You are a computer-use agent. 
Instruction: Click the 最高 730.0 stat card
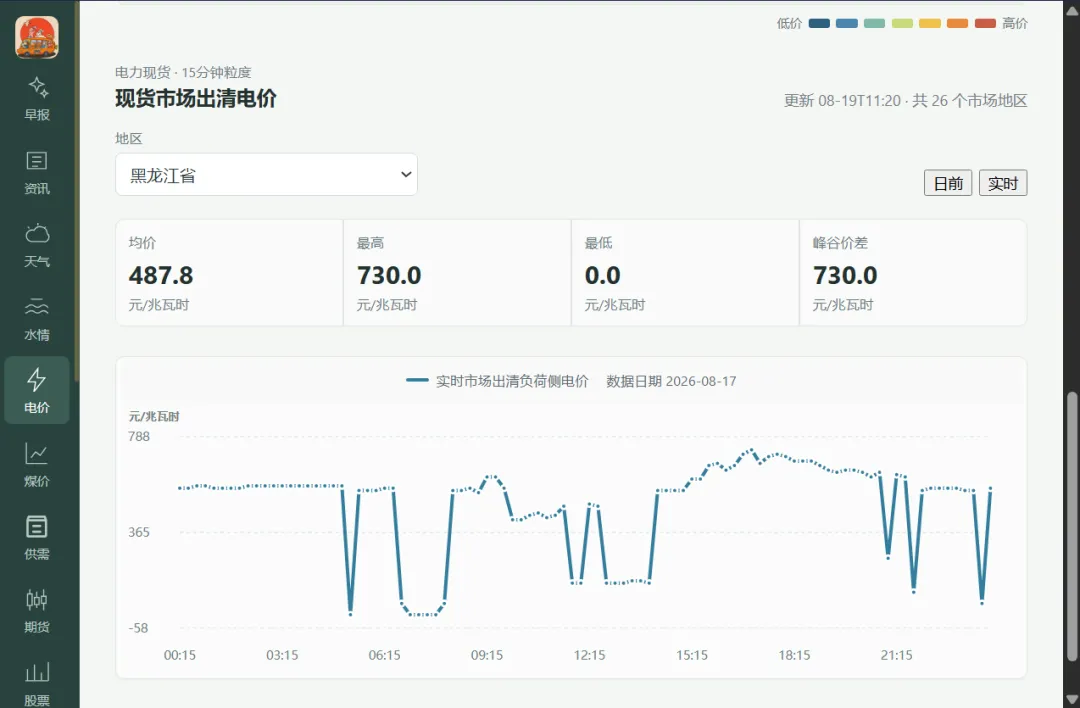point(457,273)
